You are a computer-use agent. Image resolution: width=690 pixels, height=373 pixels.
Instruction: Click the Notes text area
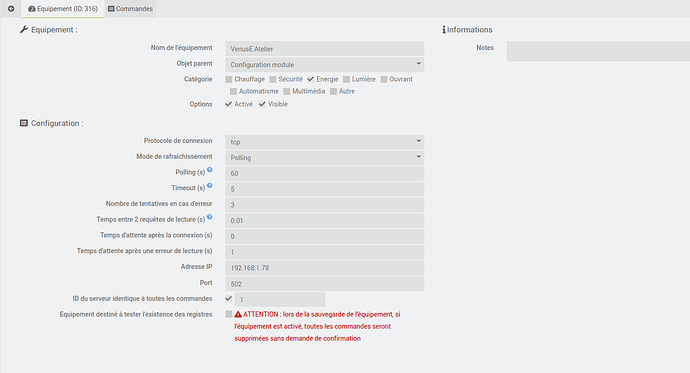point(598,51)
